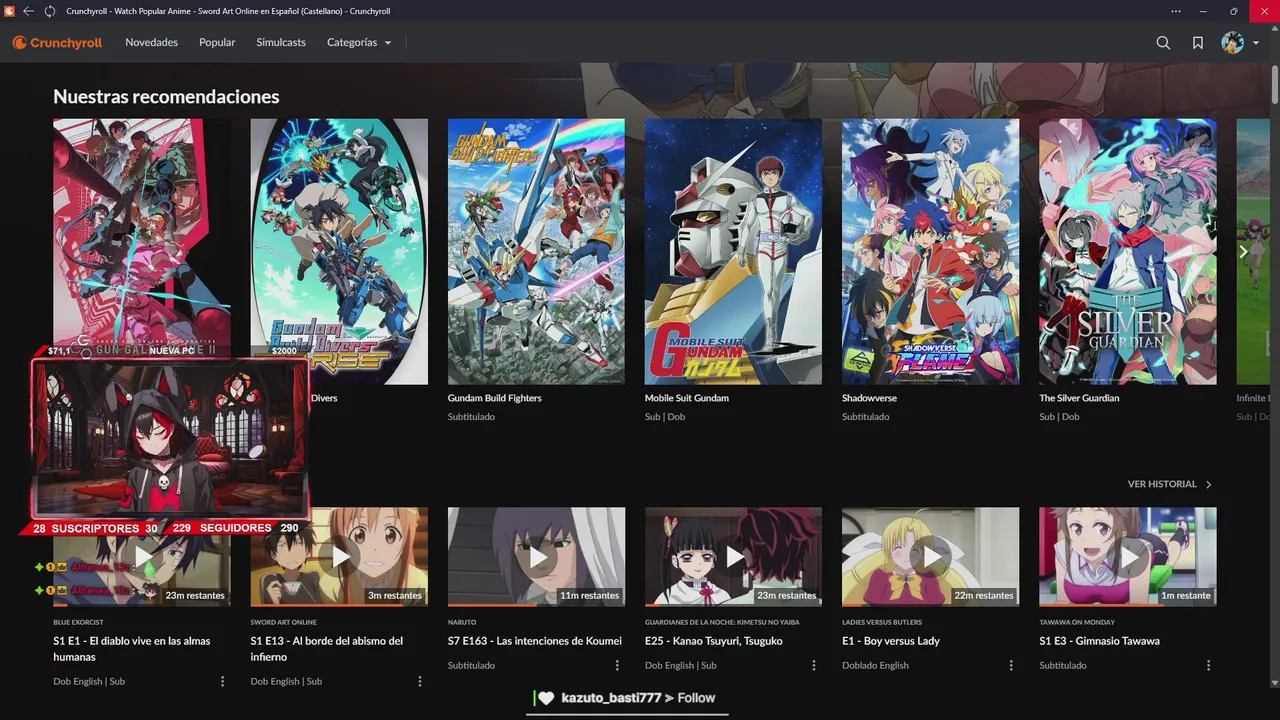Open Gundam Build Divers poster
1280x720 pixels.
339,252
